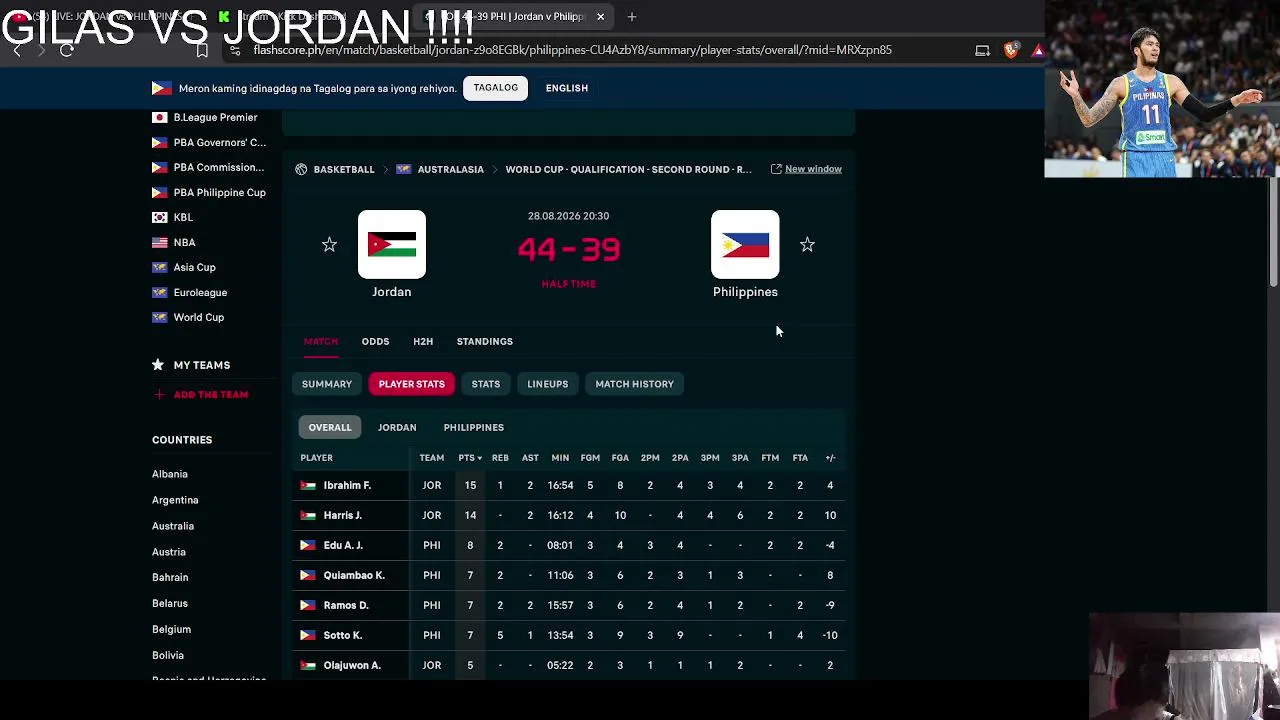Image resolution: width=1280 pixels, height=720 pixels.
Task: Select Belarus from countries list
Action: click(x=170, y=603)
